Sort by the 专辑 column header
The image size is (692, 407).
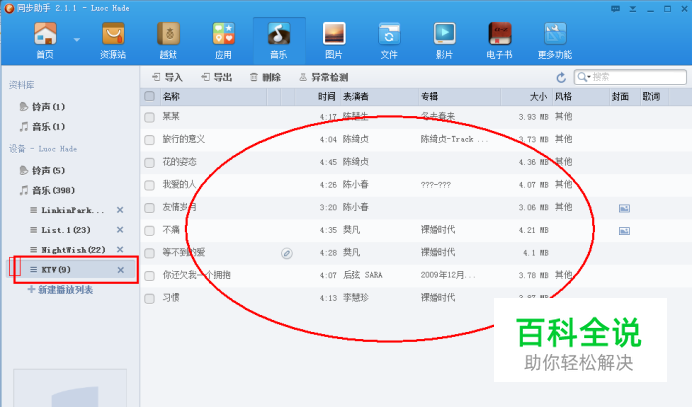coord(459,96)
